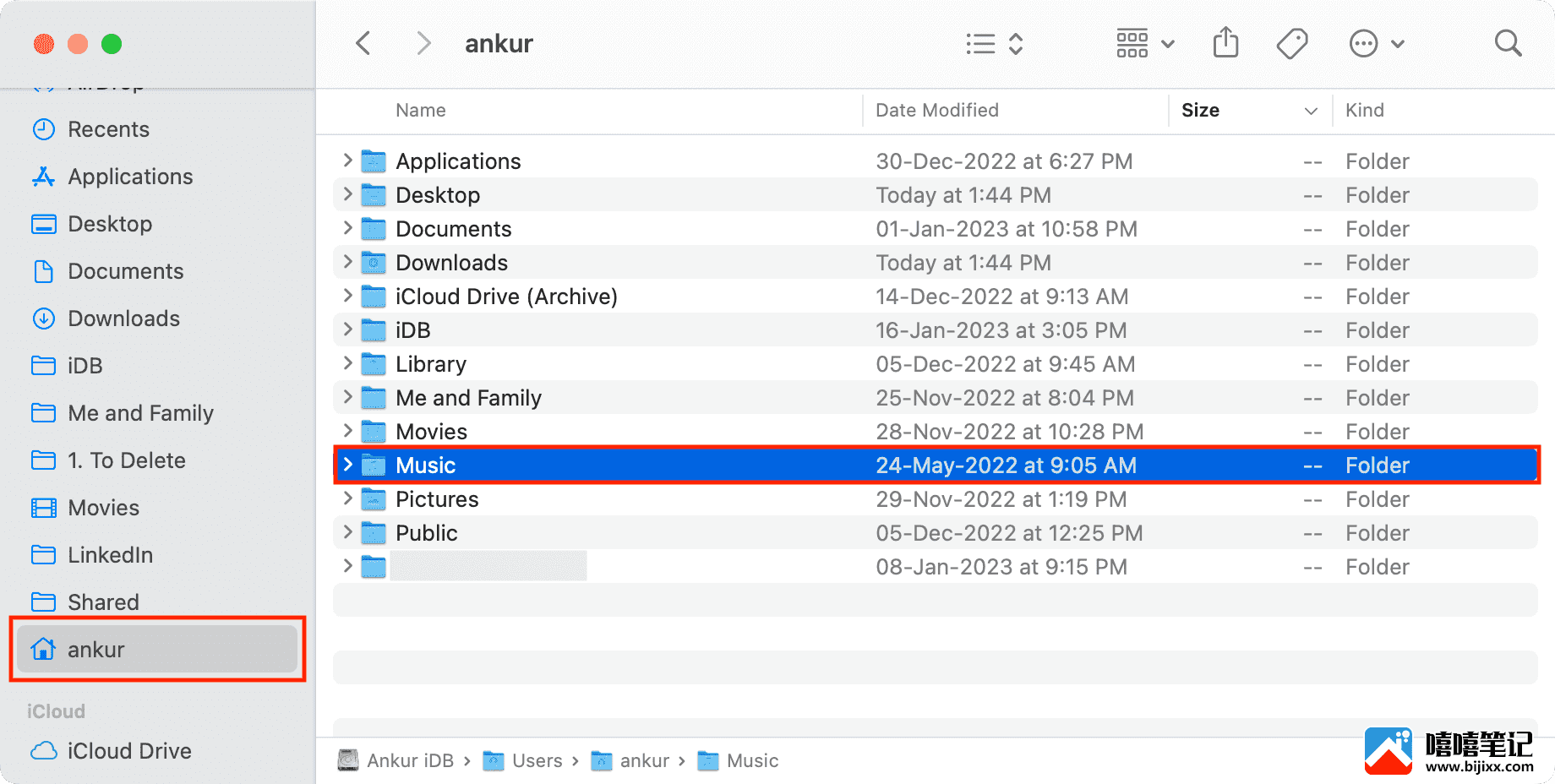
Task: Select the Public folder icon in list
Action: (x=374, y=533)
